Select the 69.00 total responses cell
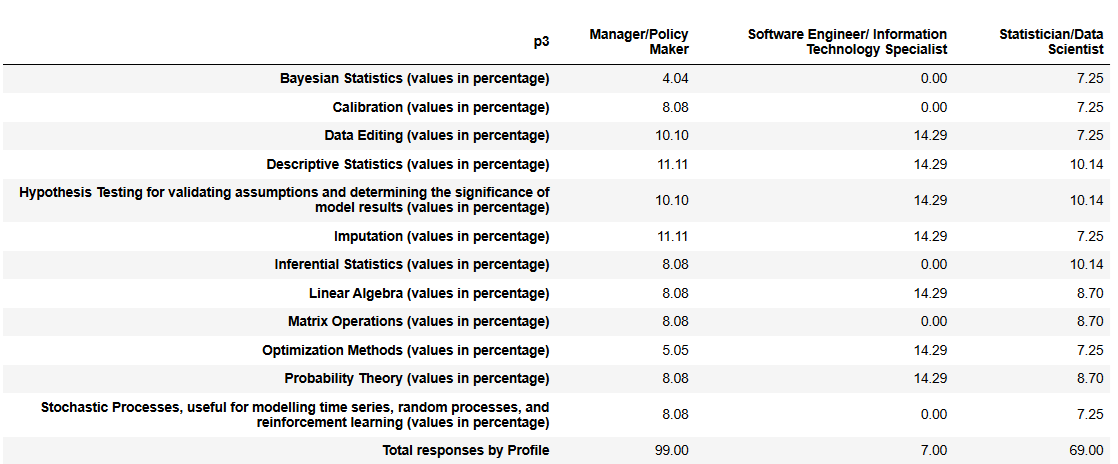Image resolution: width=1118 pixels, height=464 pixels. point(1086,450)
